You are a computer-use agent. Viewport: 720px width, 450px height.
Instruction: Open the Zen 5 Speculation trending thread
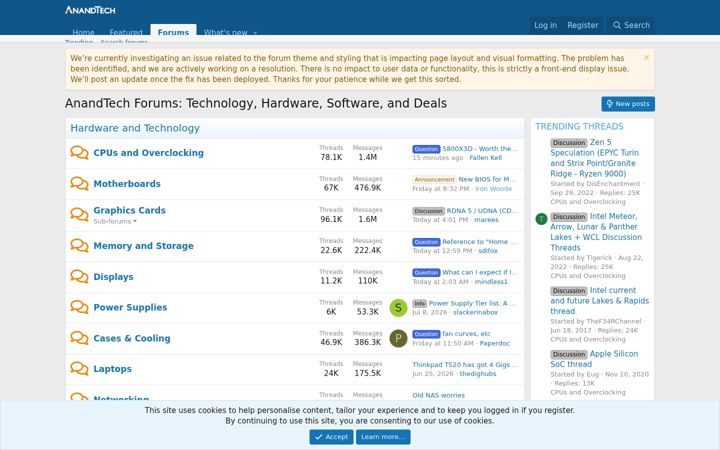pyautogui.click(x=595, y=158)
